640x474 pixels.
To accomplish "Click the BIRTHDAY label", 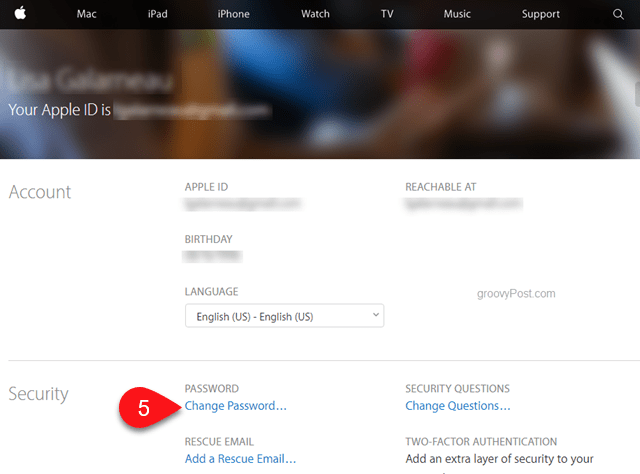I will tap(209, 239).
